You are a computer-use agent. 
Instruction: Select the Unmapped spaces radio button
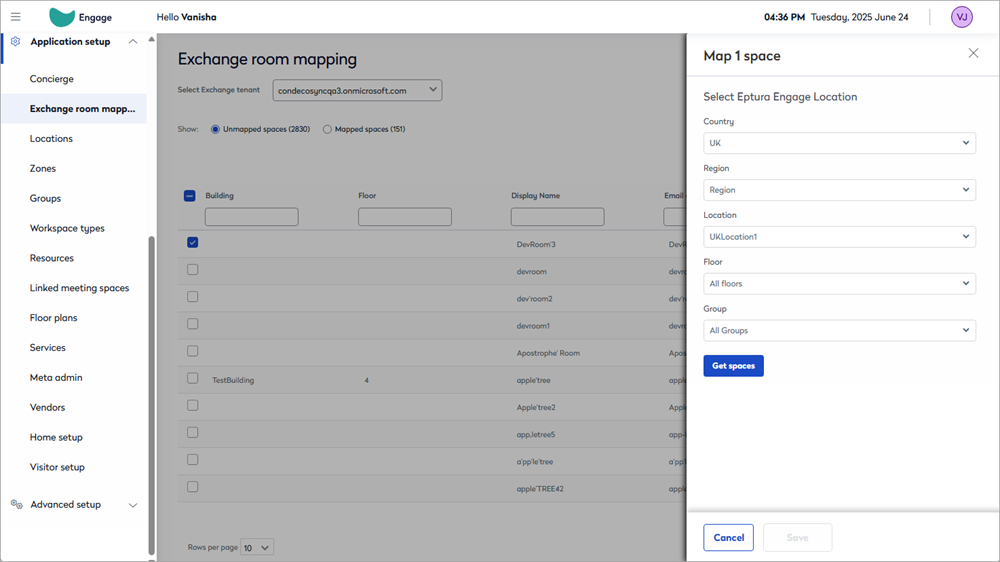215,129
